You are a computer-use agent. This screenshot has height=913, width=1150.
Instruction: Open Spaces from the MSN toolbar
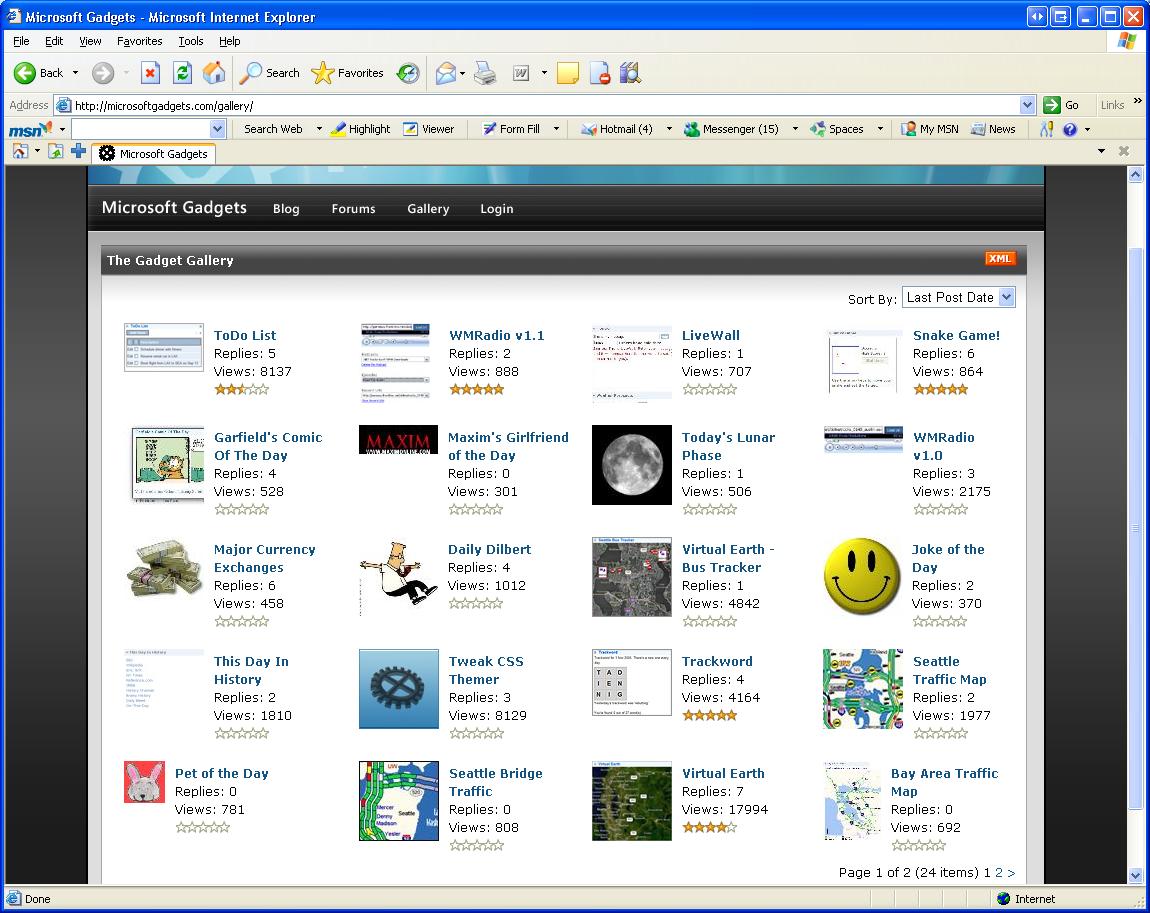(x=837, y=129)
